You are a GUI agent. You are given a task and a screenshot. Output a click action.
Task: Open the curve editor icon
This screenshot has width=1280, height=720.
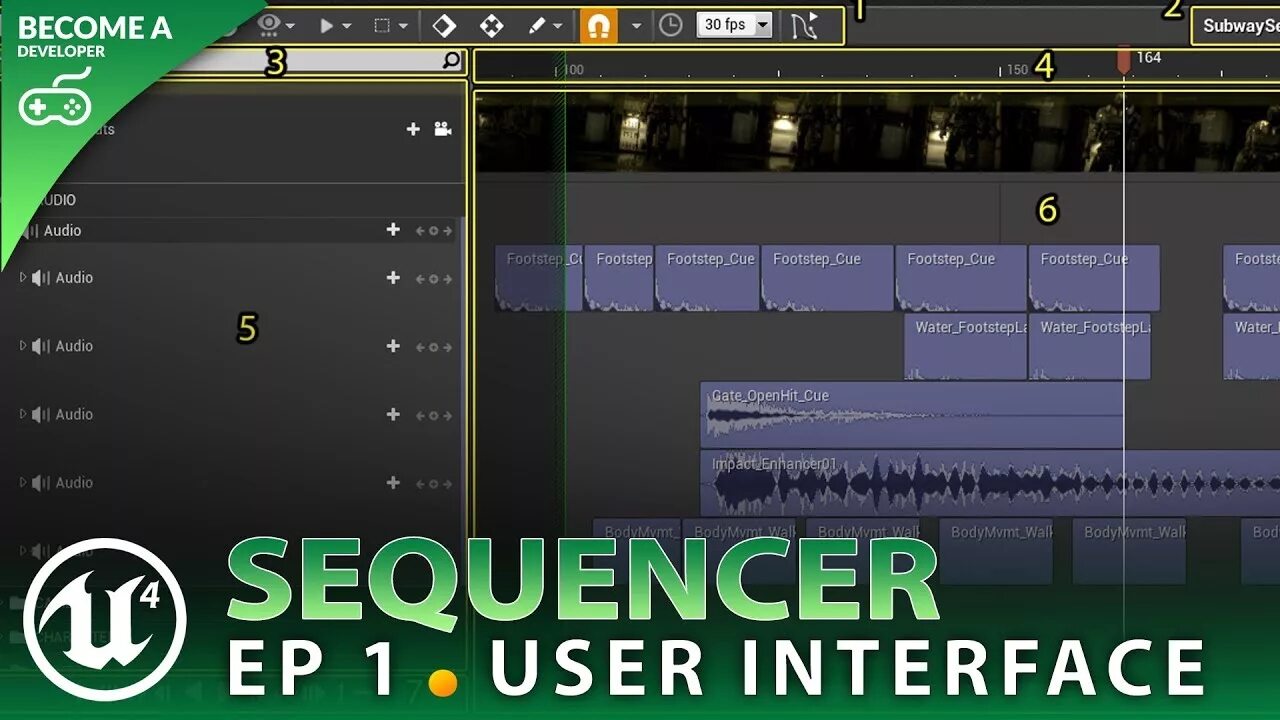click(804, 25)
